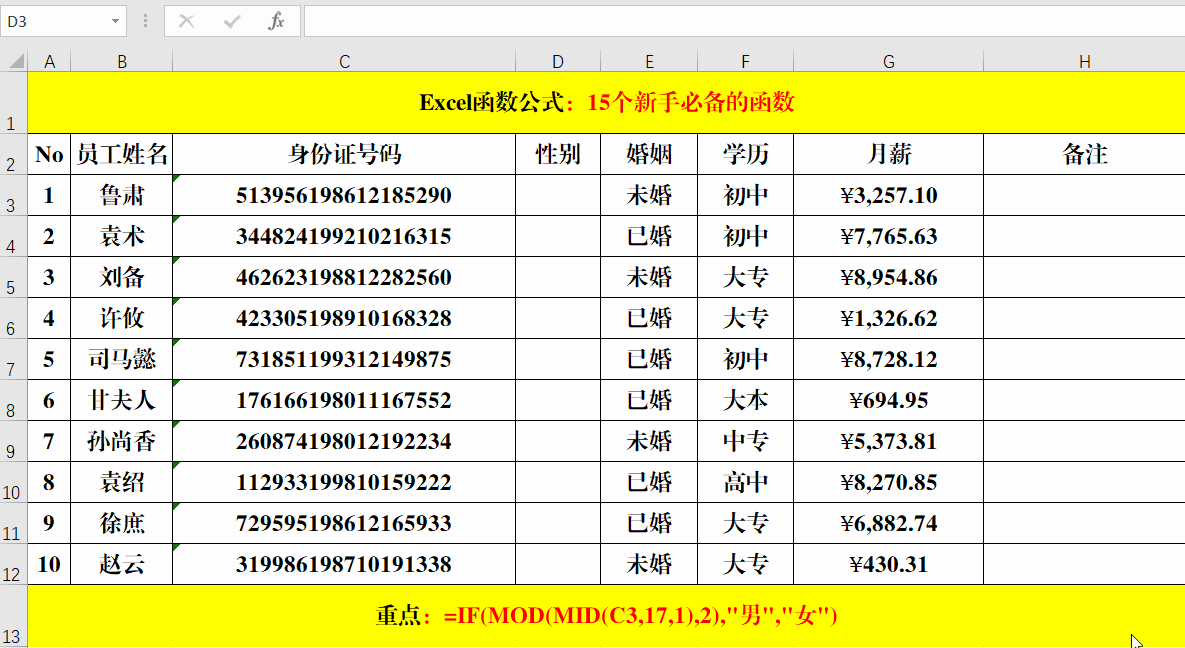The height and width of the screenshot is (648, 1185).
Task: Select column D header
Action: coord(558,61)
